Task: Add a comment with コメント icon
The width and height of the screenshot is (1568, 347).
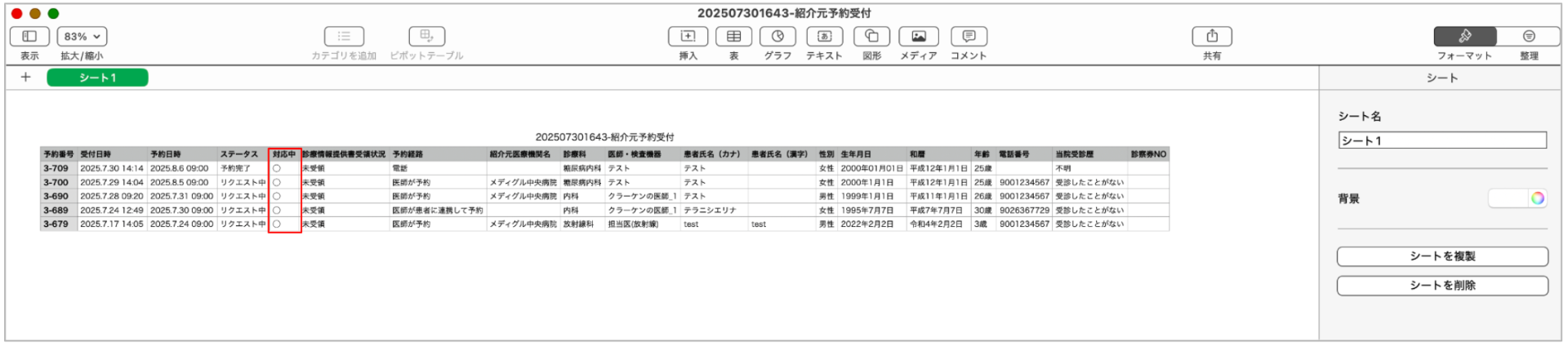Action: click(x=969, y=37)
